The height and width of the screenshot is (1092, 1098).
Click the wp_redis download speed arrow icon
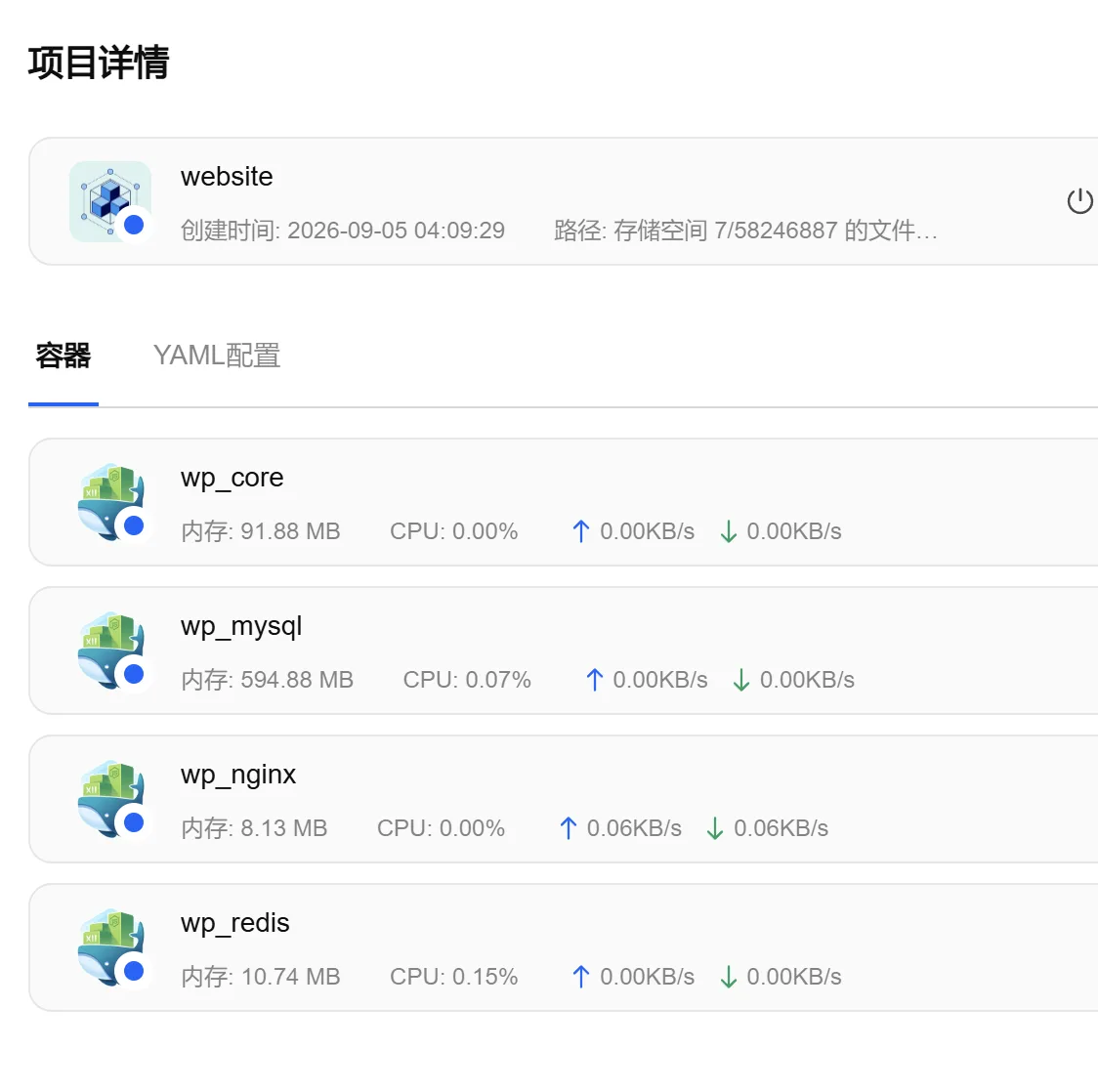tap(729, 977)
